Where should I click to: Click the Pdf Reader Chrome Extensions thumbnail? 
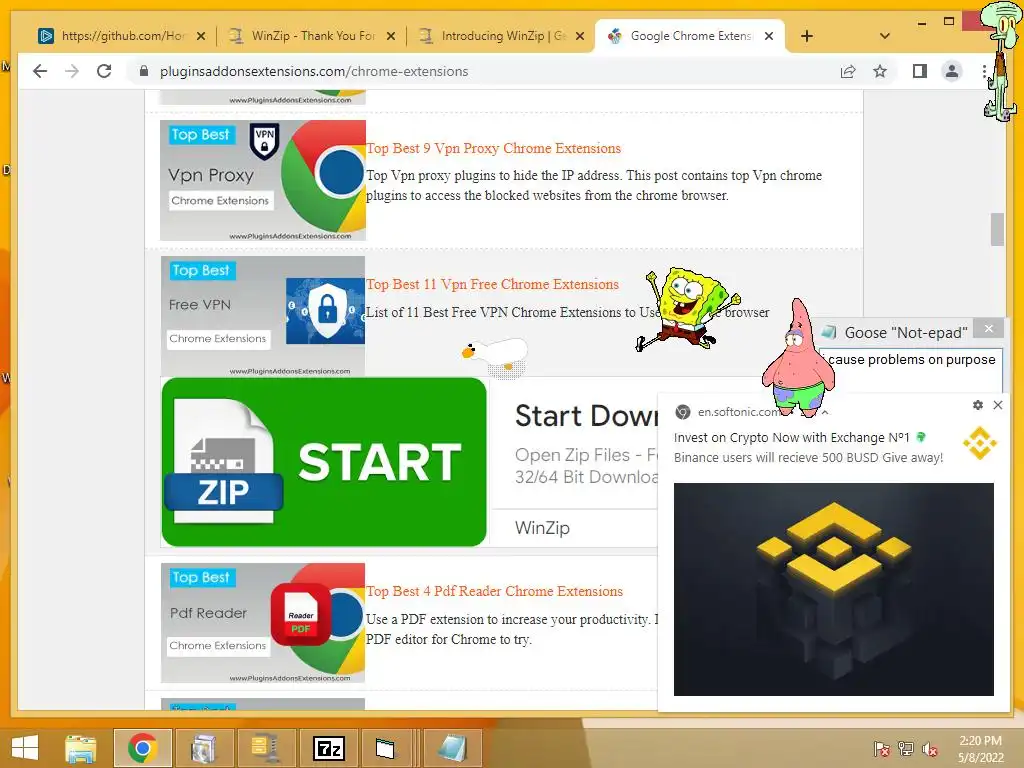[263, 623]
